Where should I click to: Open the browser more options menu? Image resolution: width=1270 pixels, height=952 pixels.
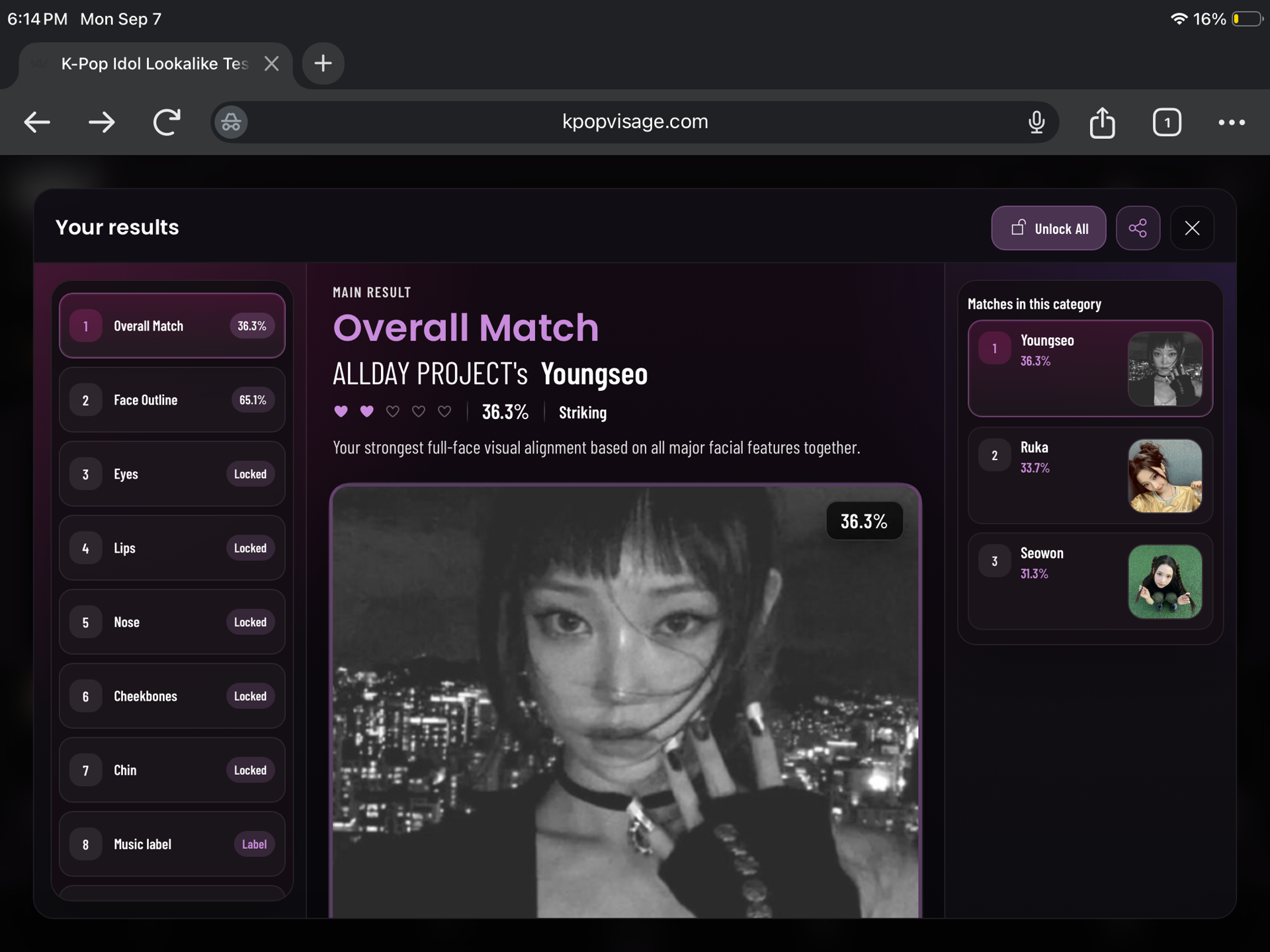click(1232, 122)
